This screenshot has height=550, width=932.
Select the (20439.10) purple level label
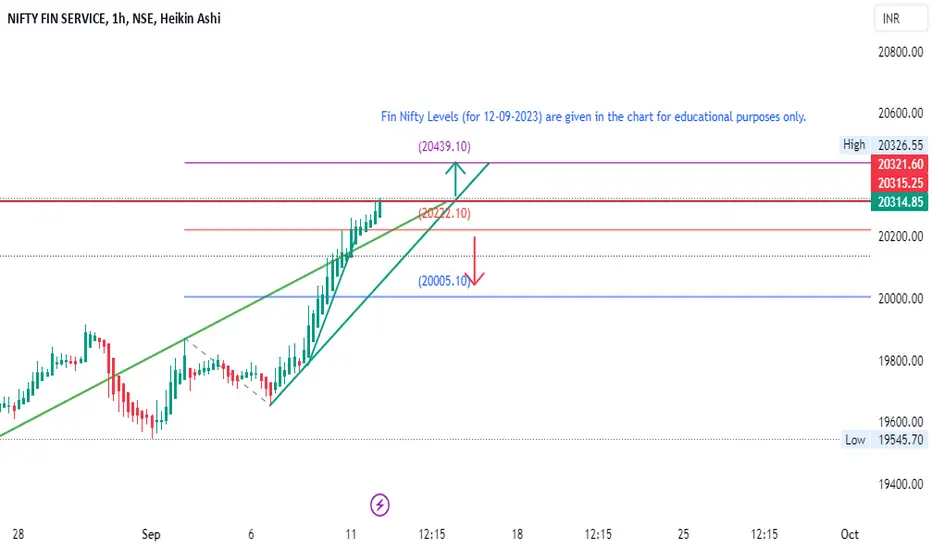pyautogui.click(x=444, y=146)
